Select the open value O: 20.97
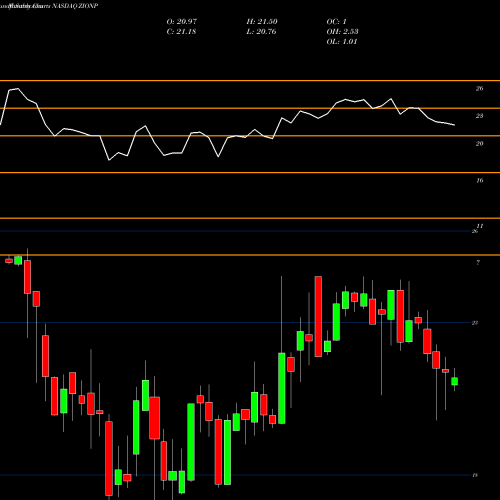 182,22
